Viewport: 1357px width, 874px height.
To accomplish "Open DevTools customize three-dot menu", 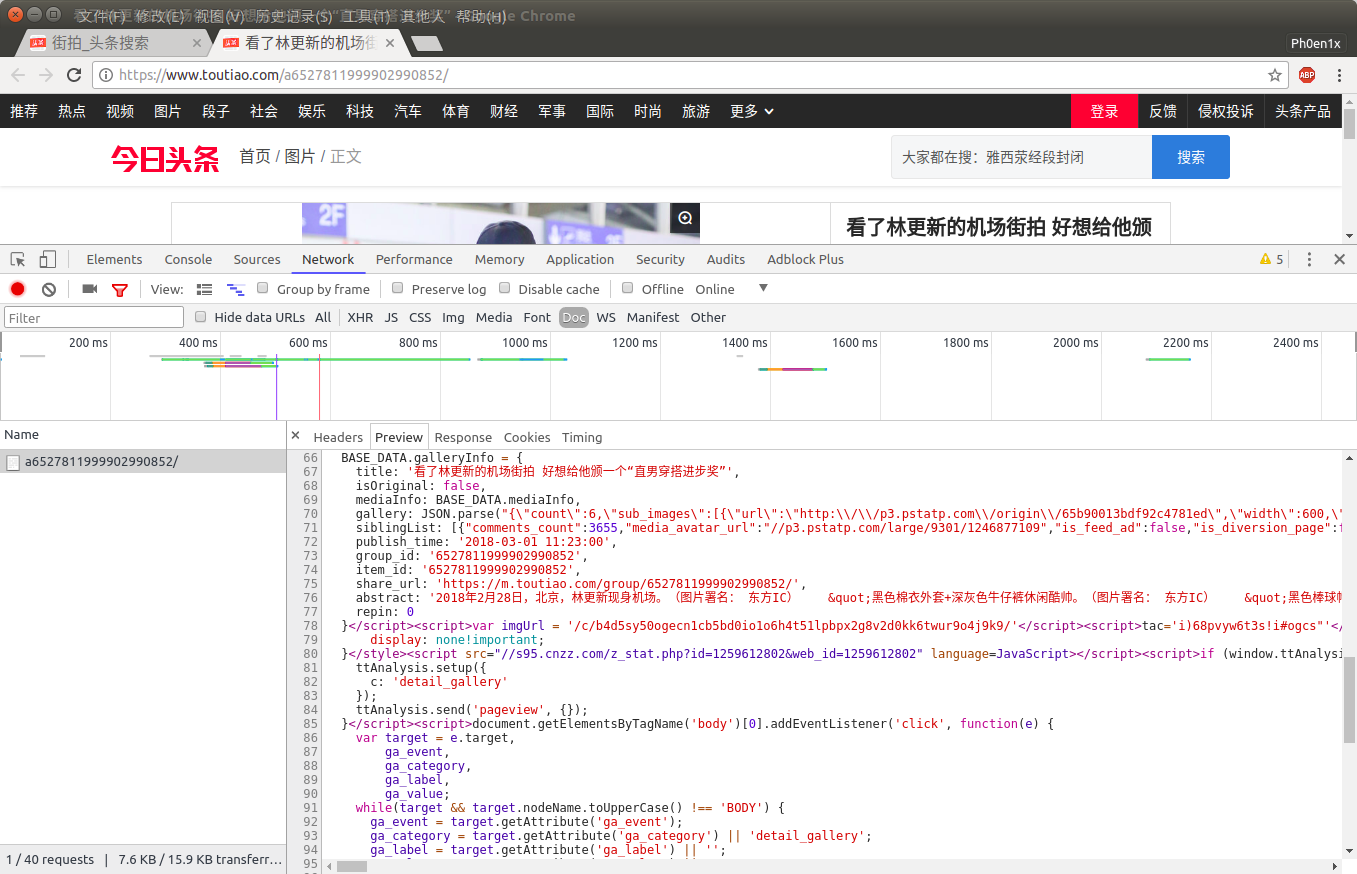I will click(x=1309, y=259).
